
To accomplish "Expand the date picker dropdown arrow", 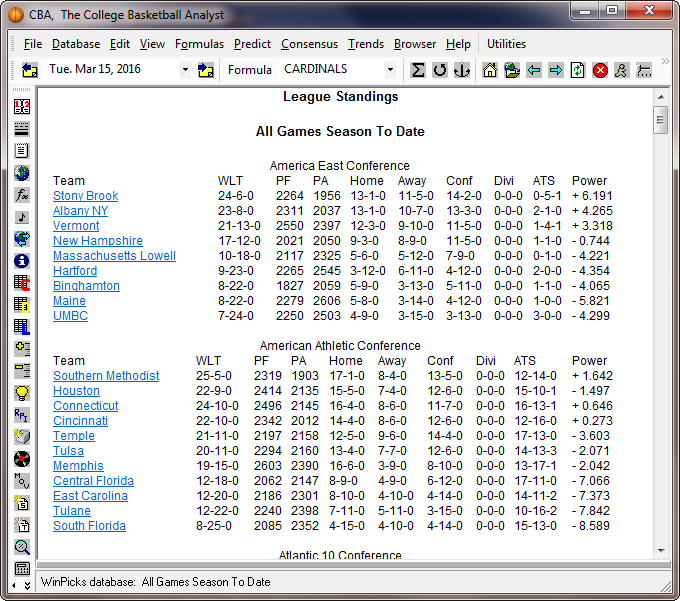I will tap(185, 70).
